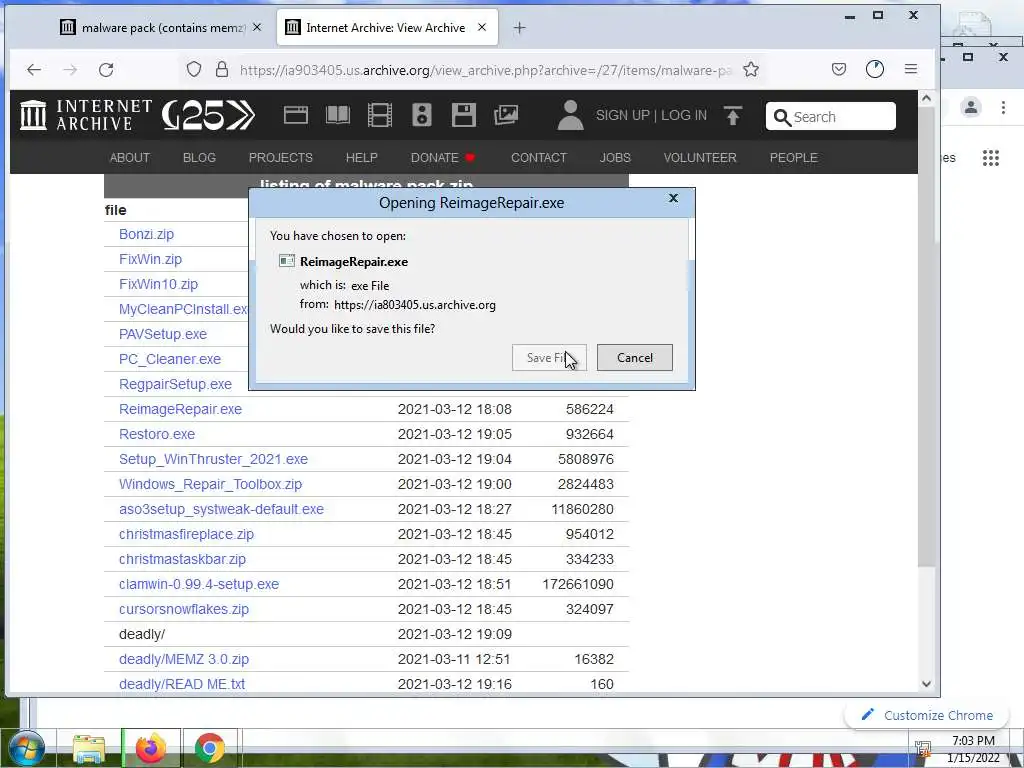
Task: Click the Firefox back arrow button
Action: (x=34, y=69)
